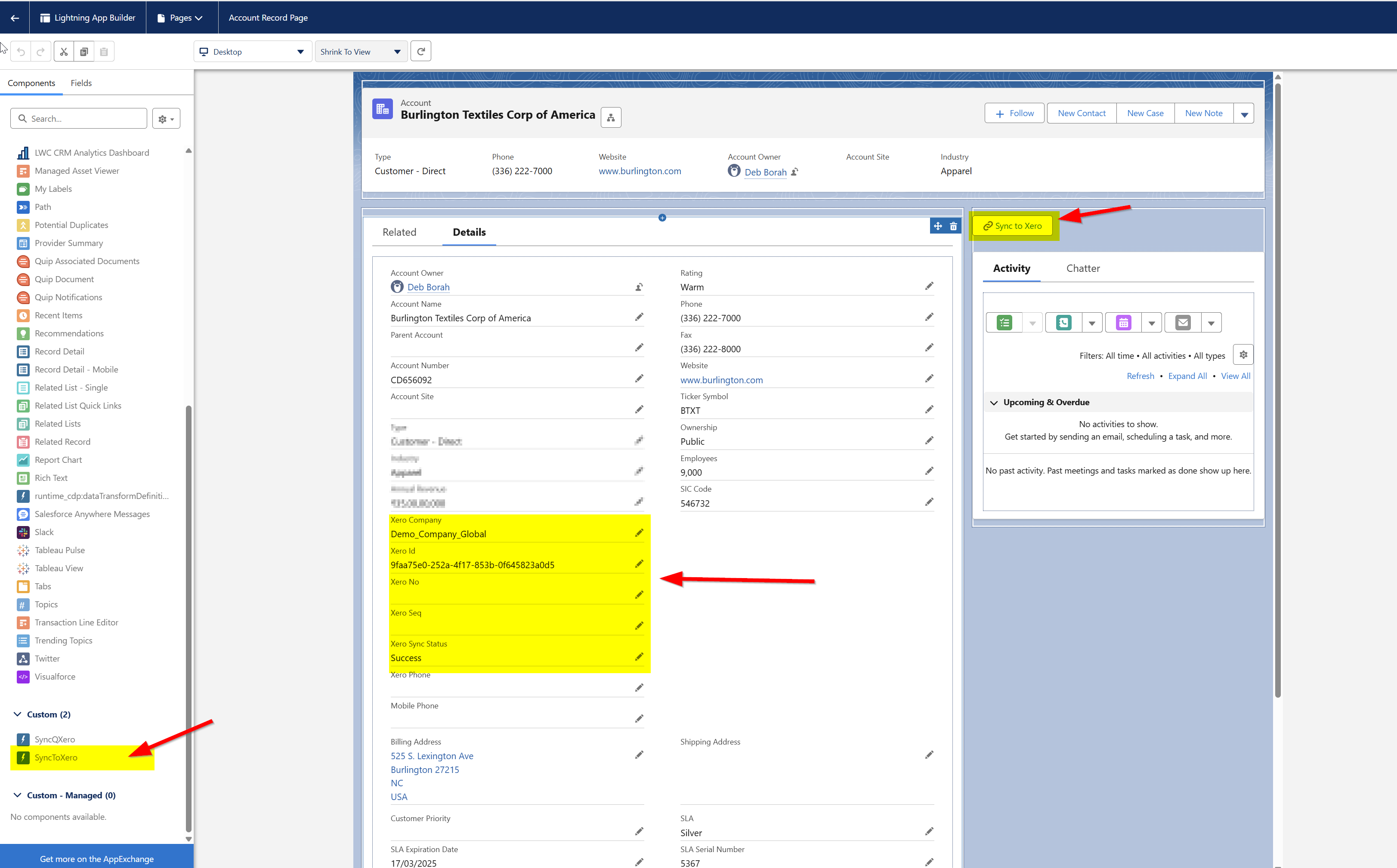View account hierarchy icon next to name

pyautogui.click(x=611, y=118)
